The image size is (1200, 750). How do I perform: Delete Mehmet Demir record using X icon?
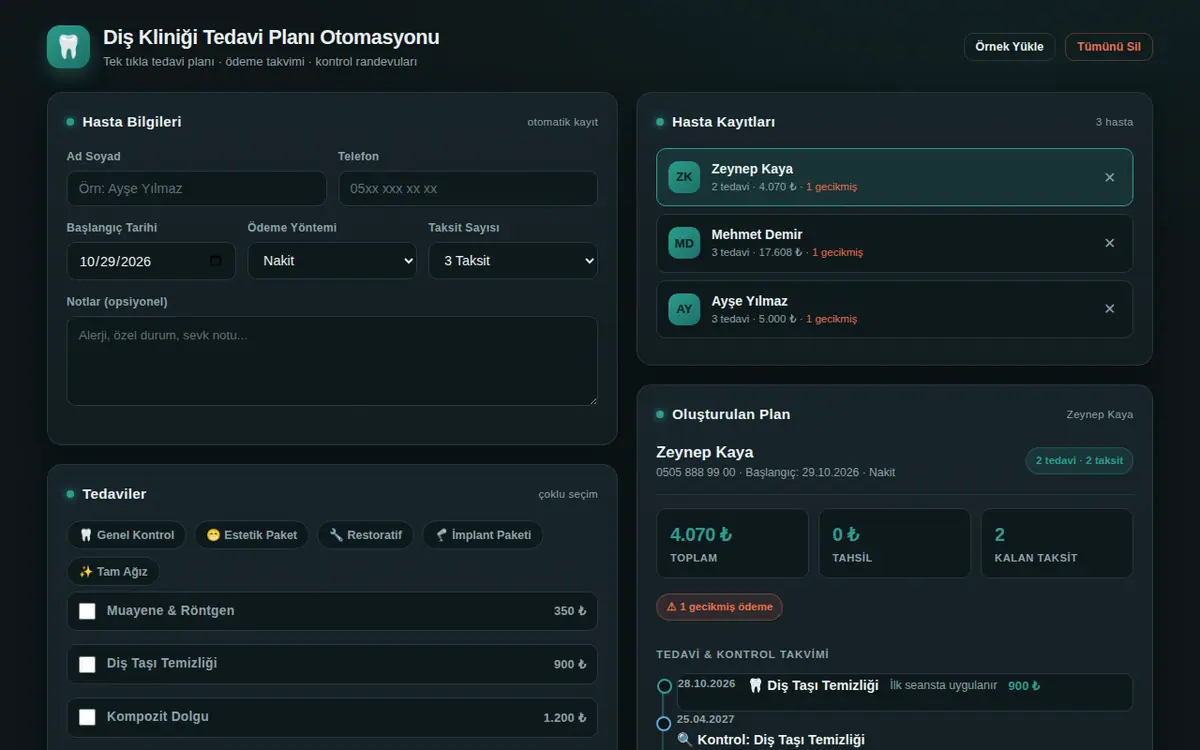point(1109,243)
